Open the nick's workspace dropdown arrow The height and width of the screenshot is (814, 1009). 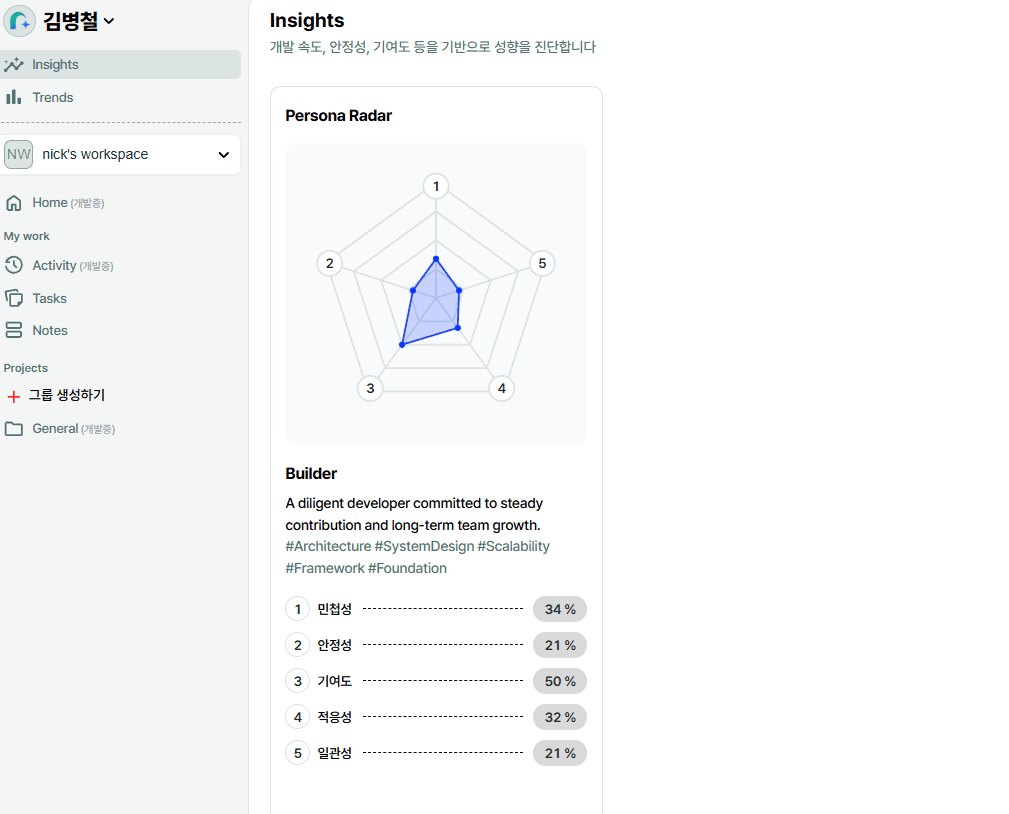point(224,155)
